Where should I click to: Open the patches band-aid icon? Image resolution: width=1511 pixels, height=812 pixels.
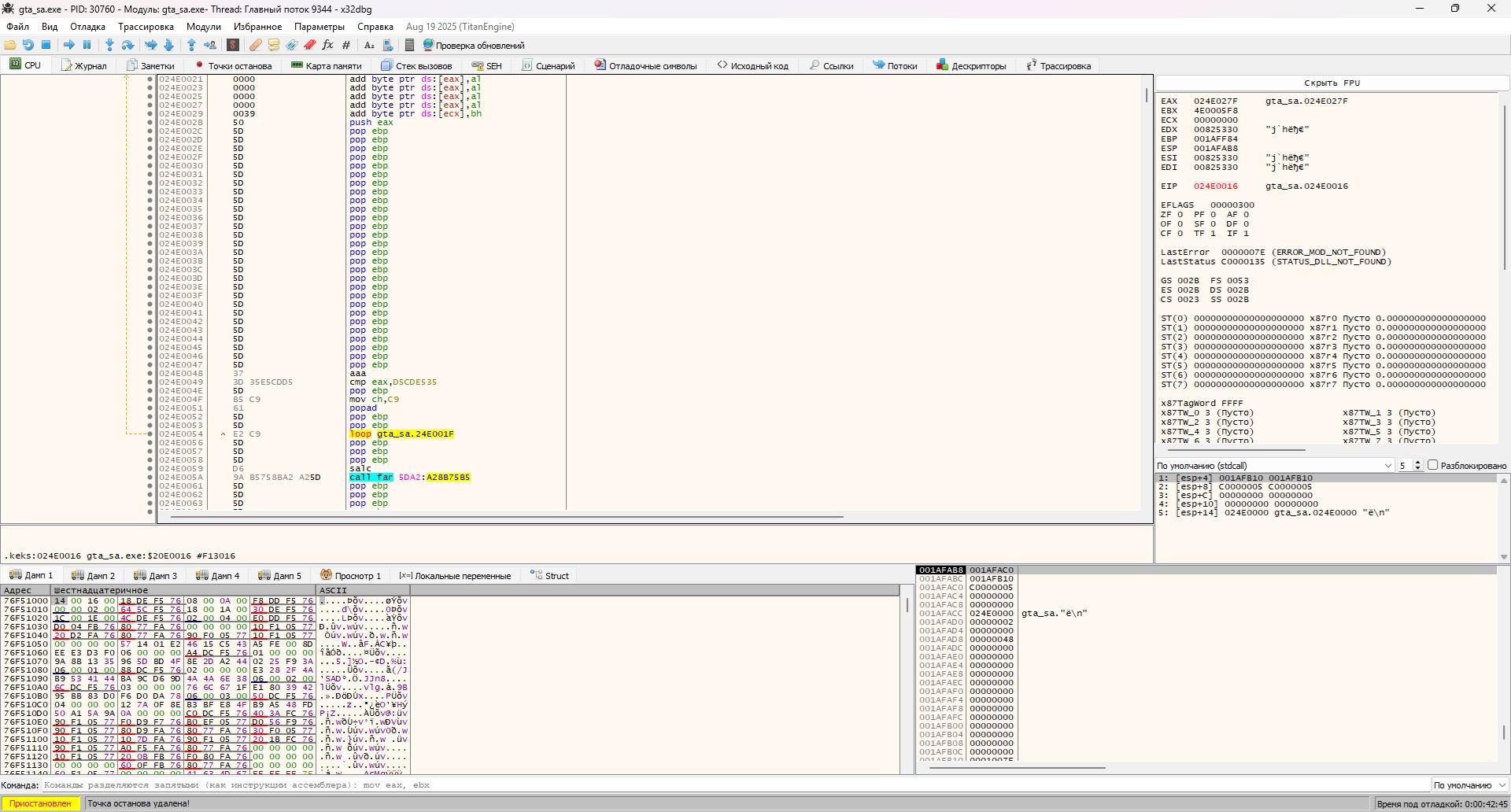pyautogui.click(x=256, y=45)
